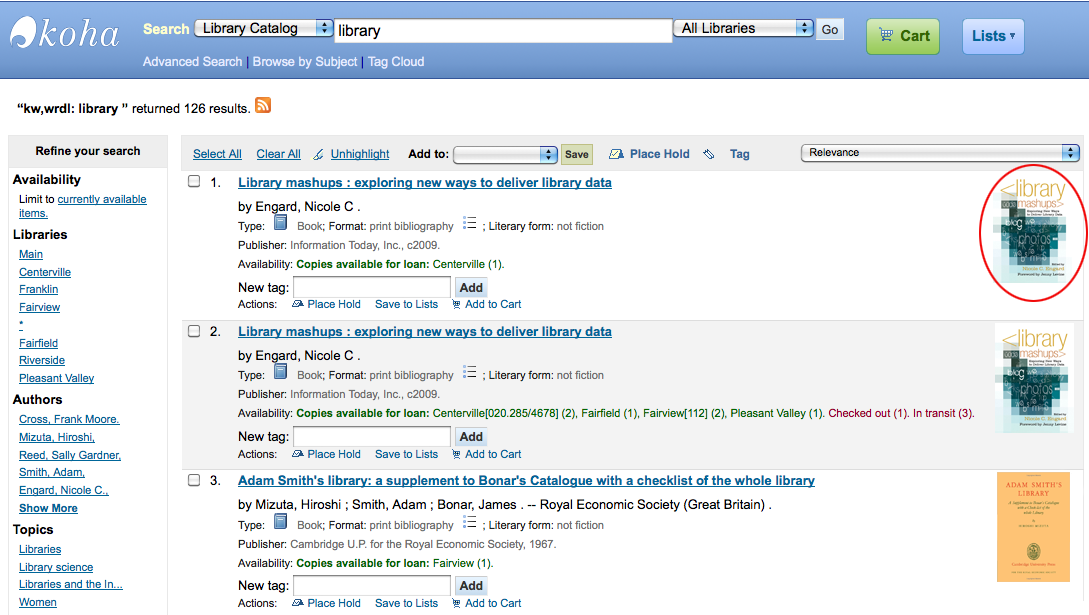The height and width of the screenshot is (615, 1089).
Task: Tick the checkbox beside result 2
Action: point(194,331)
